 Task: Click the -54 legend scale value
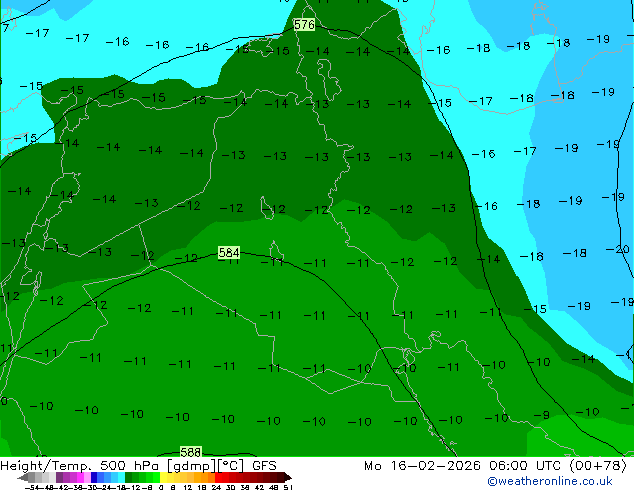click(33, 487)
